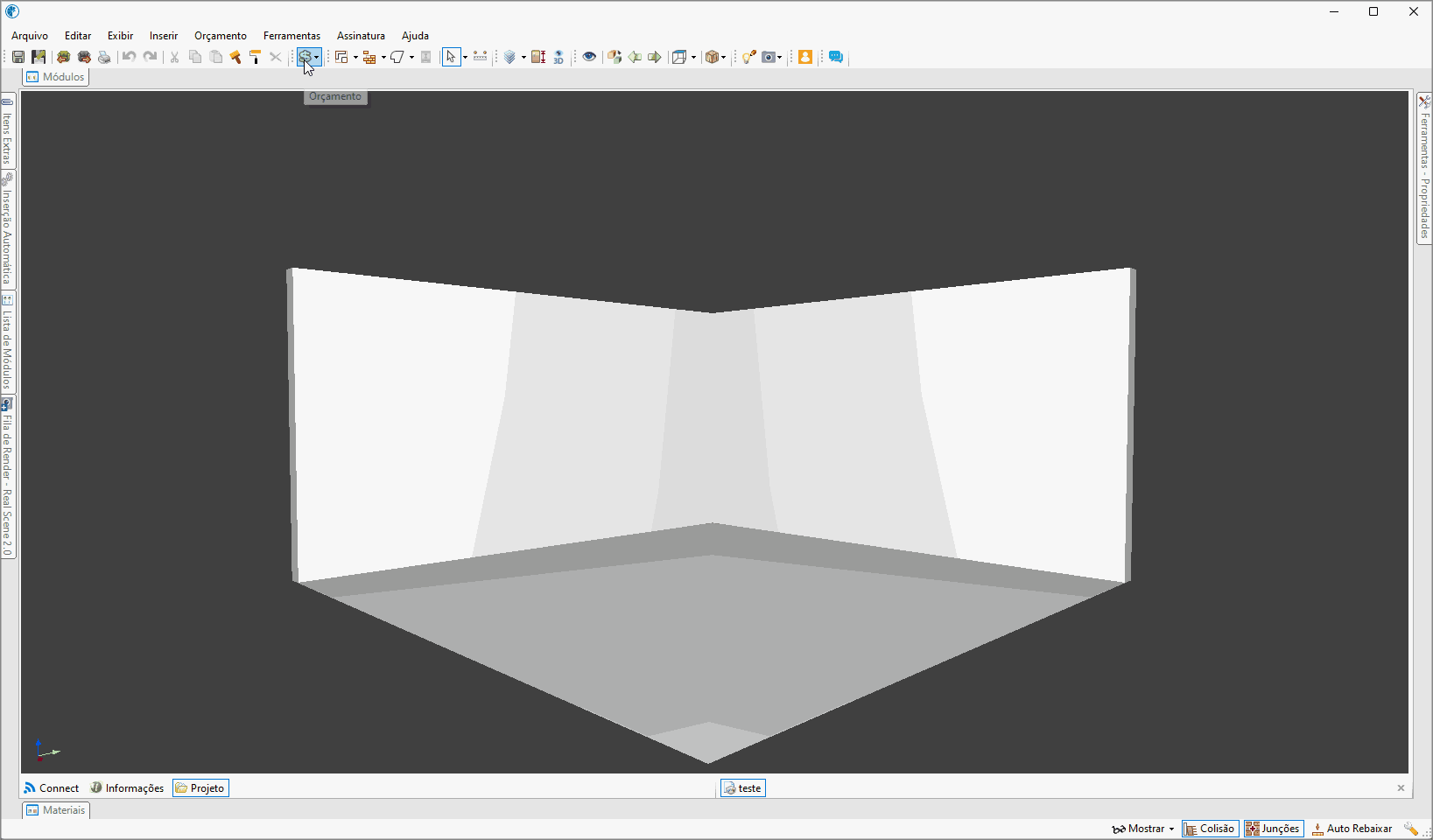
Task: Toggle the eye visibility icon
Action: [x=589, y=57]
